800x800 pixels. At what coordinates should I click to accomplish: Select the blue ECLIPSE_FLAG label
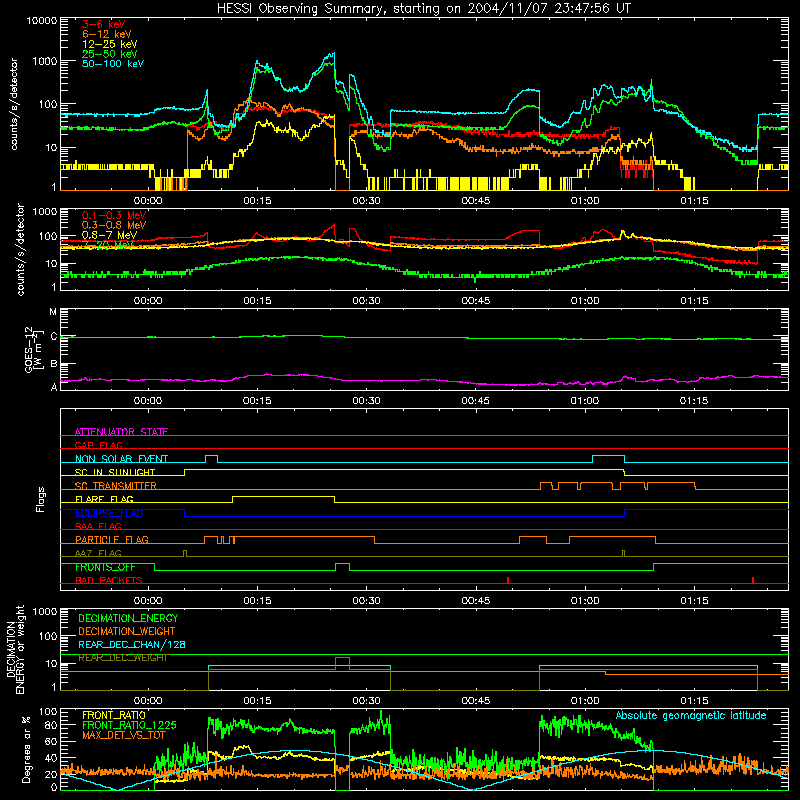109,513
